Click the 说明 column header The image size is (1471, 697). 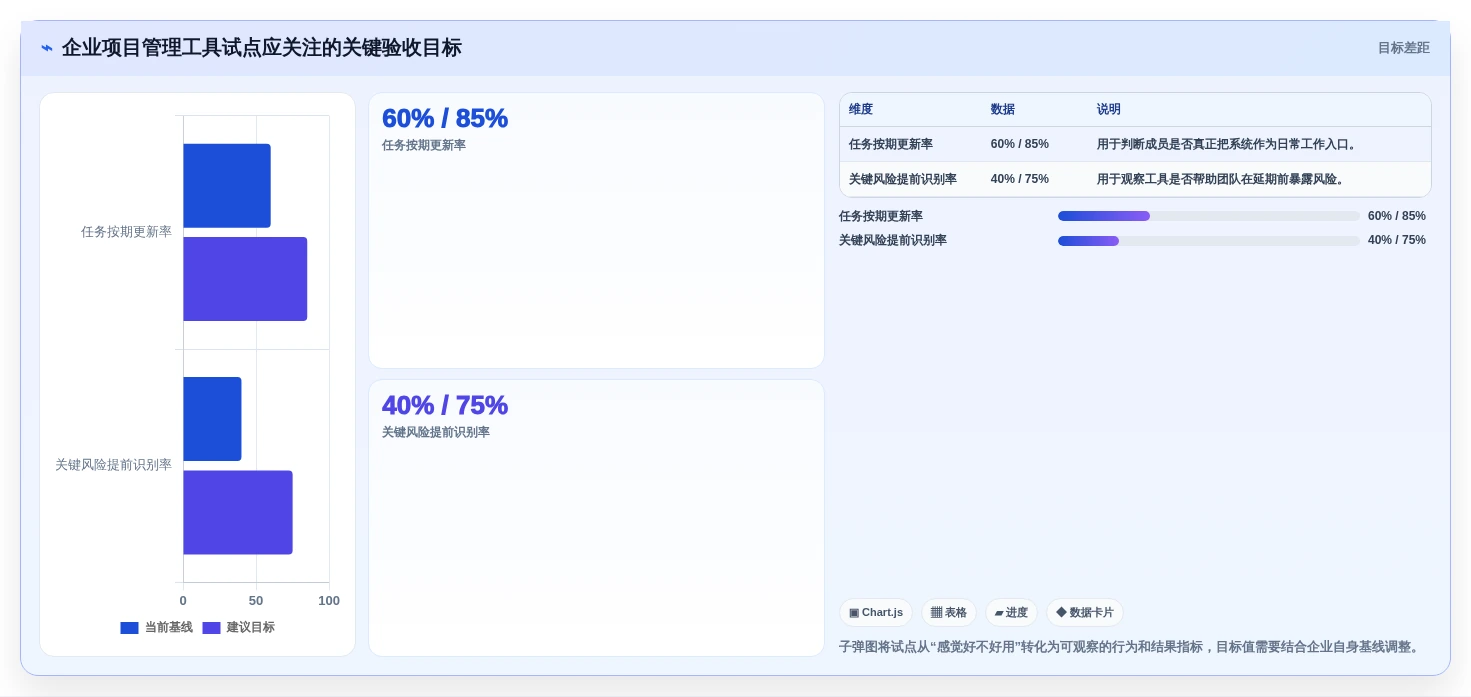coord(1109,110)
